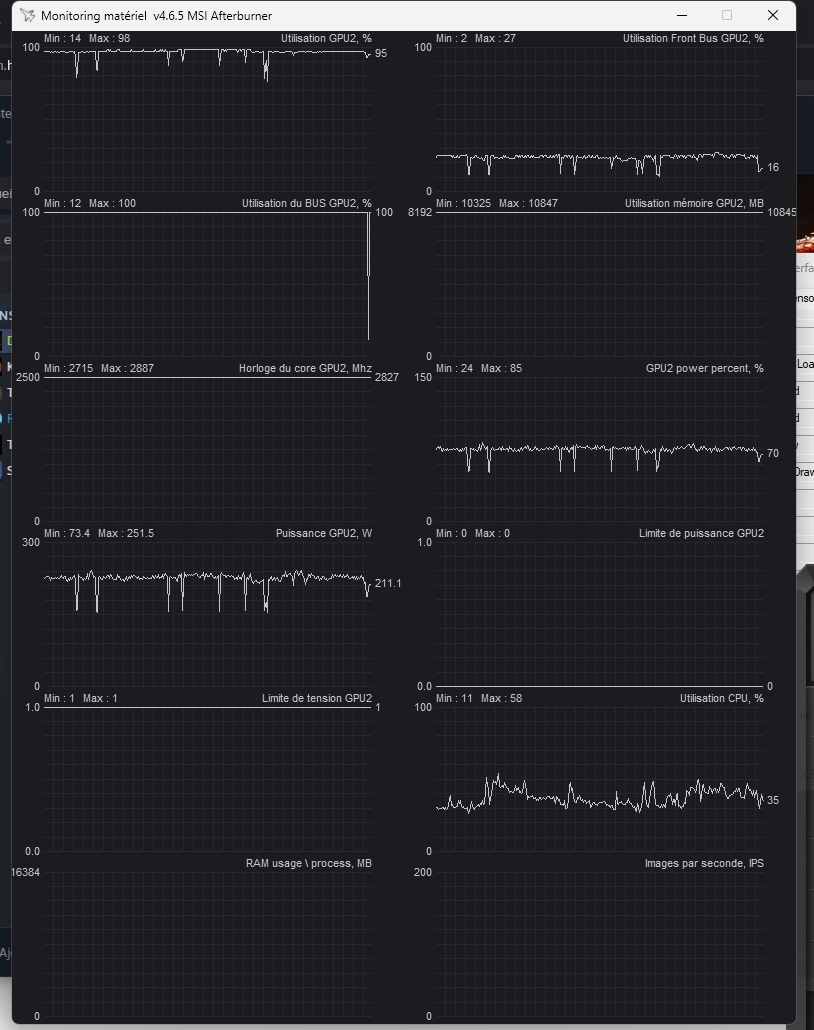Click the Images par seconde IPS graph
This screenshot has height=1030, width=814.
coord(598,945)
